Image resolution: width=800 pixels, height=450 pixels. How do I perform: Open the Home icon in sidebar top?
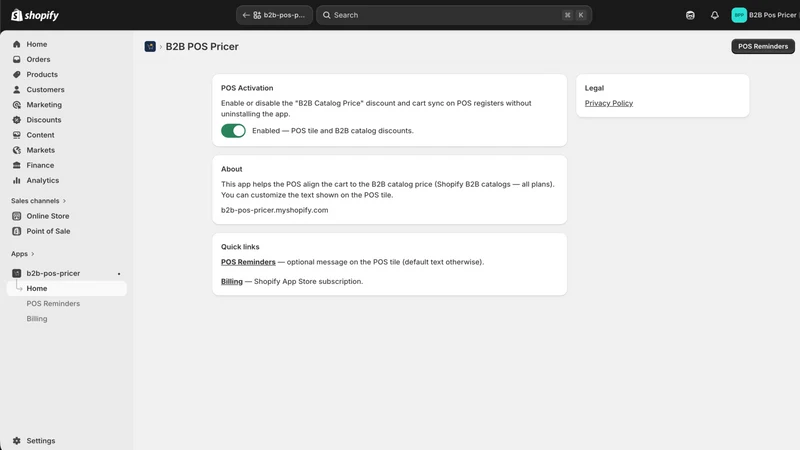(17, 44)
